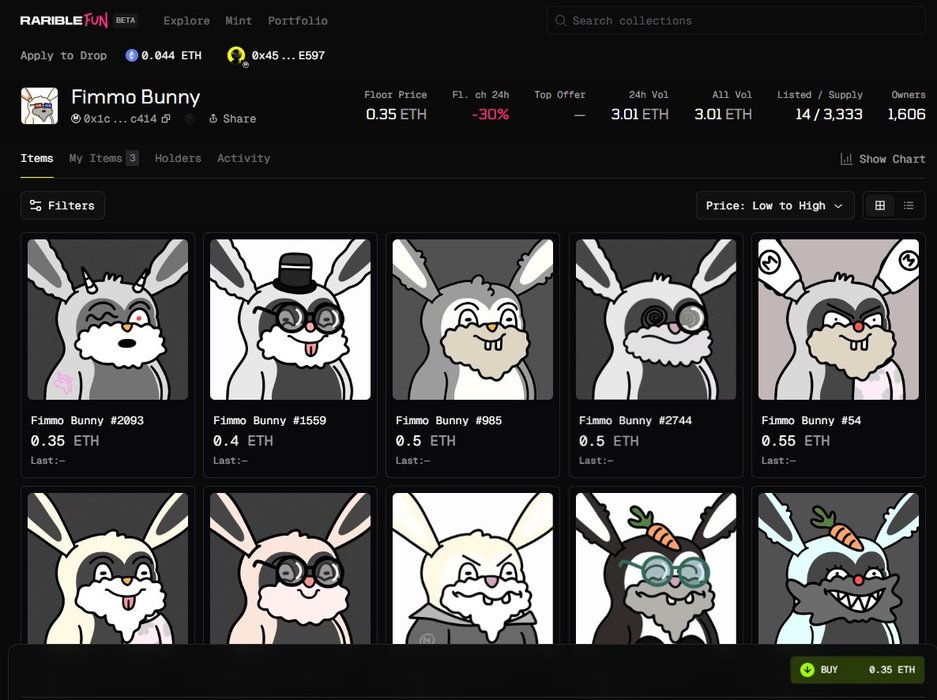Open white-background bunny in hoodie
This screenshot has height=700, width=937.
pyautogui.click(x=473, y=568)
